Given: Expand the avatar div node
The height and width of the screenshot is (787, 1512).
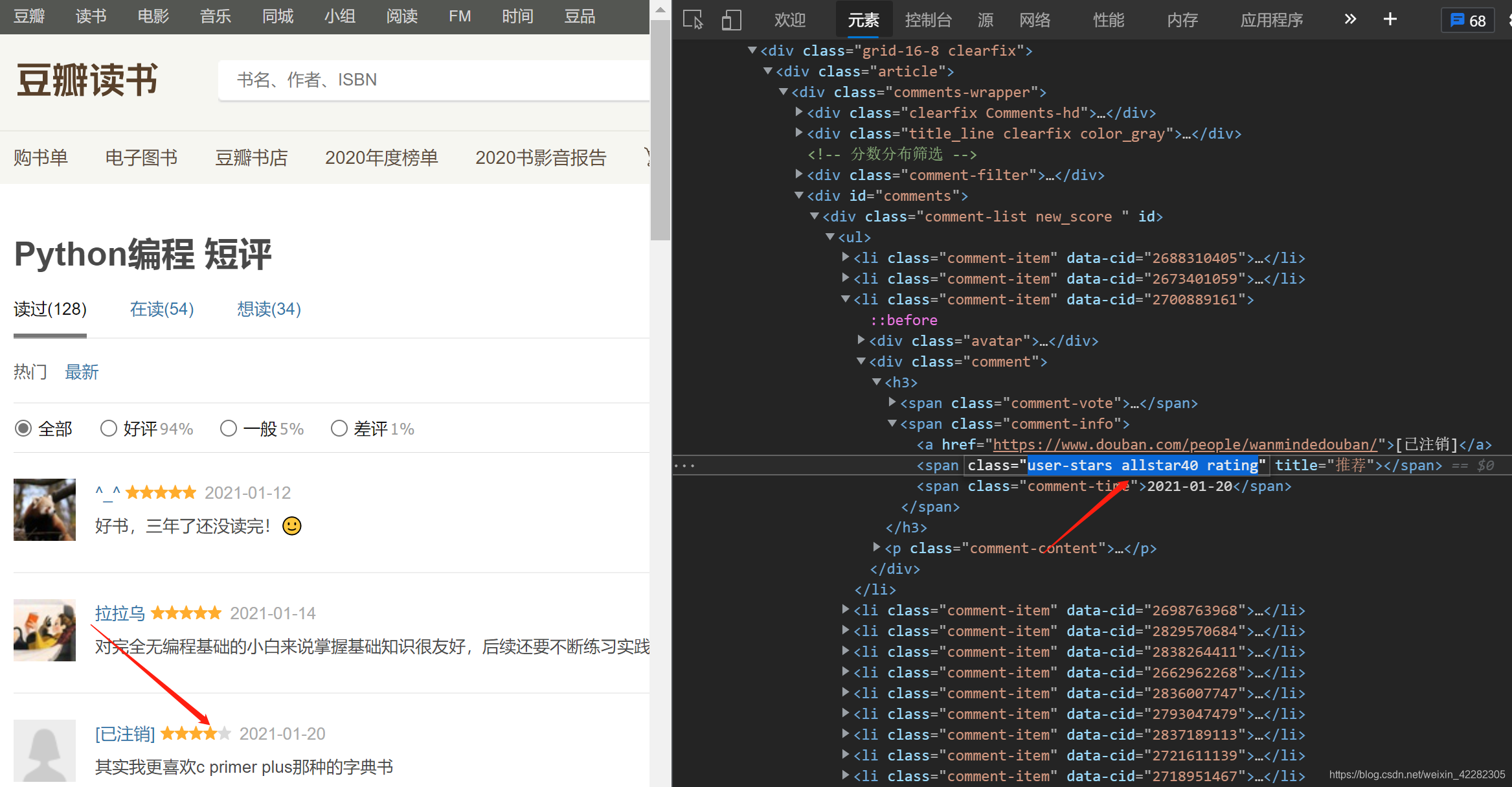Looking at the screenshot, I should tap(861, 341).
